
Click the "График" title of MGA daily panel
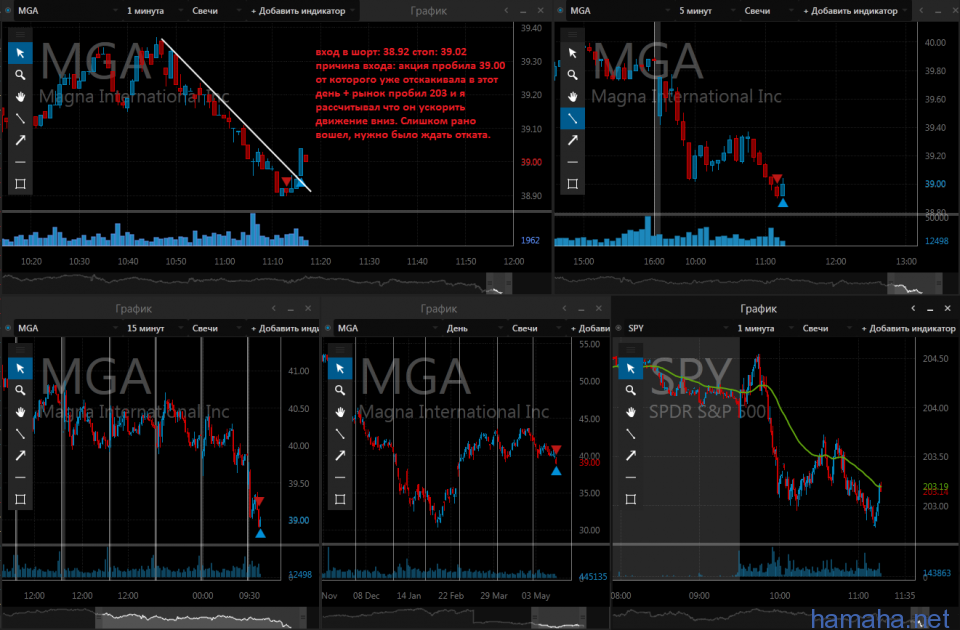click(439, 309)
